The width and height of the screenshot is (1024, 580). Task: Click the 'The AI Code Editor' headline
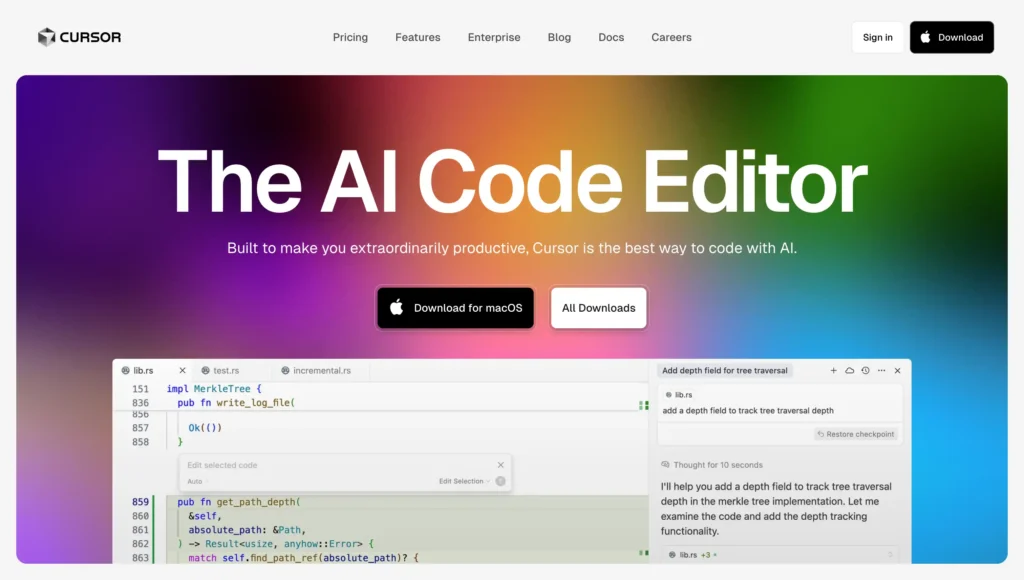coord(512,182)
